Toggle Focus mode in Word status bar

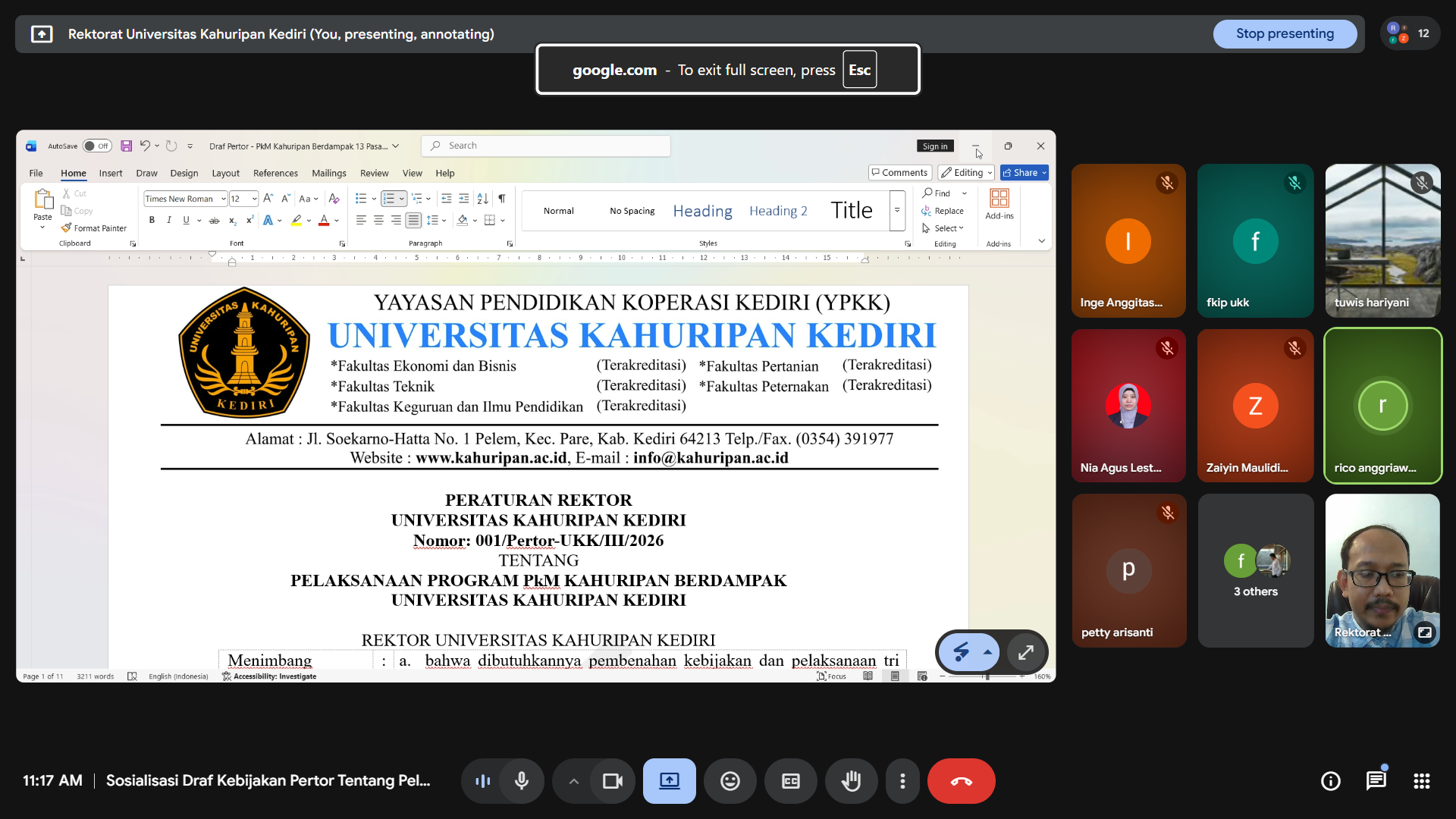click(x=831, y=676)
